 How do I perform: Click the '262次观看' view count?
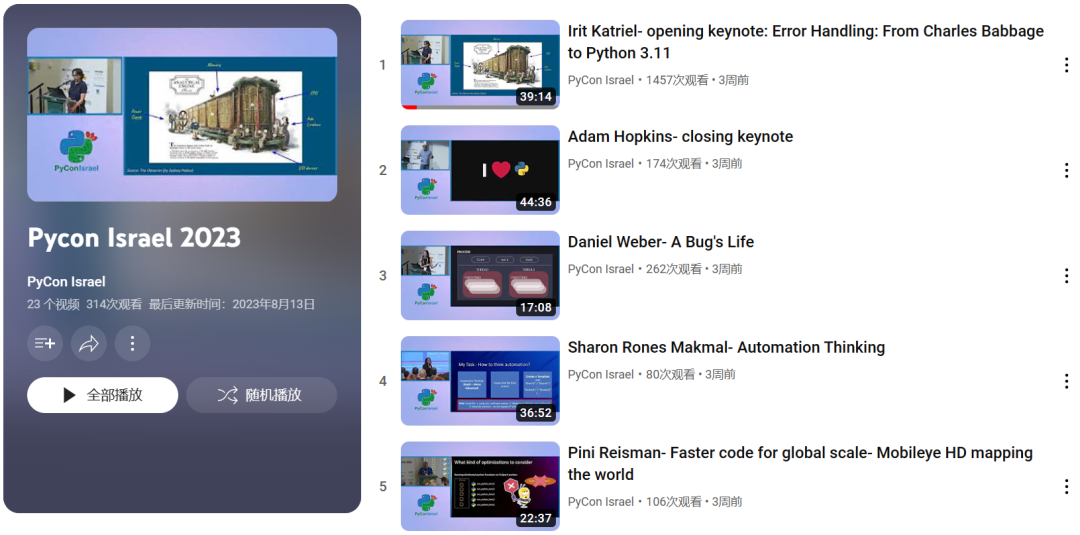coord(674,269)
